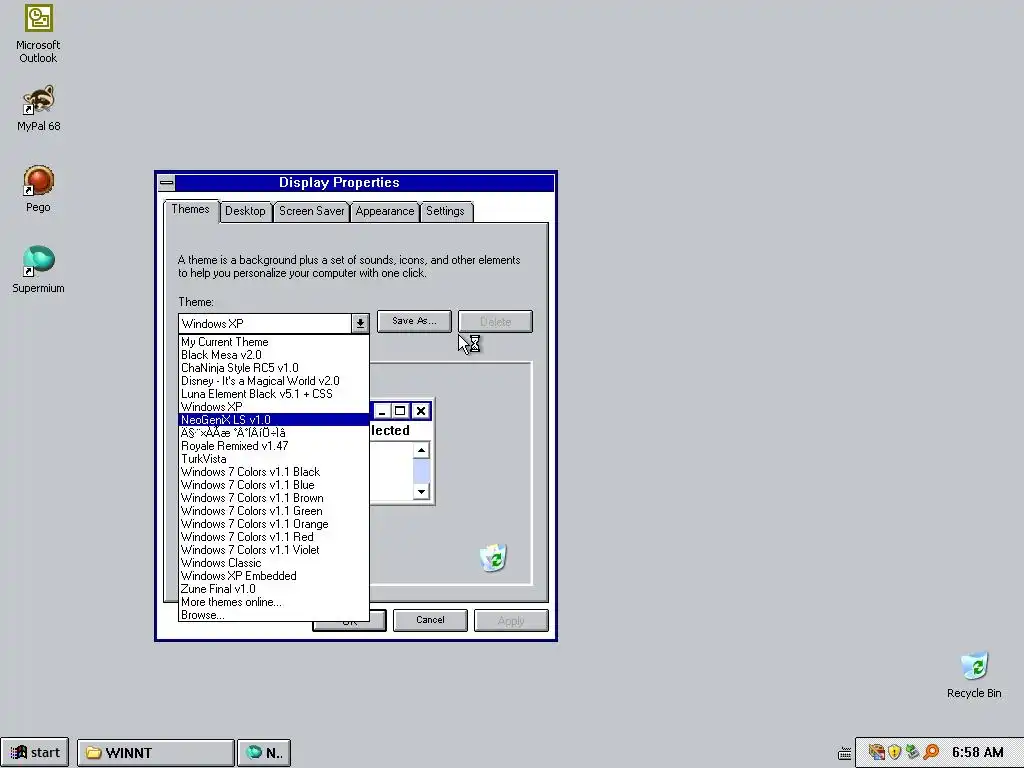Select Windows 7 Colors v1.1 Green
Image resolution: width=1024 pixels, height=768 pixels.
274,511
